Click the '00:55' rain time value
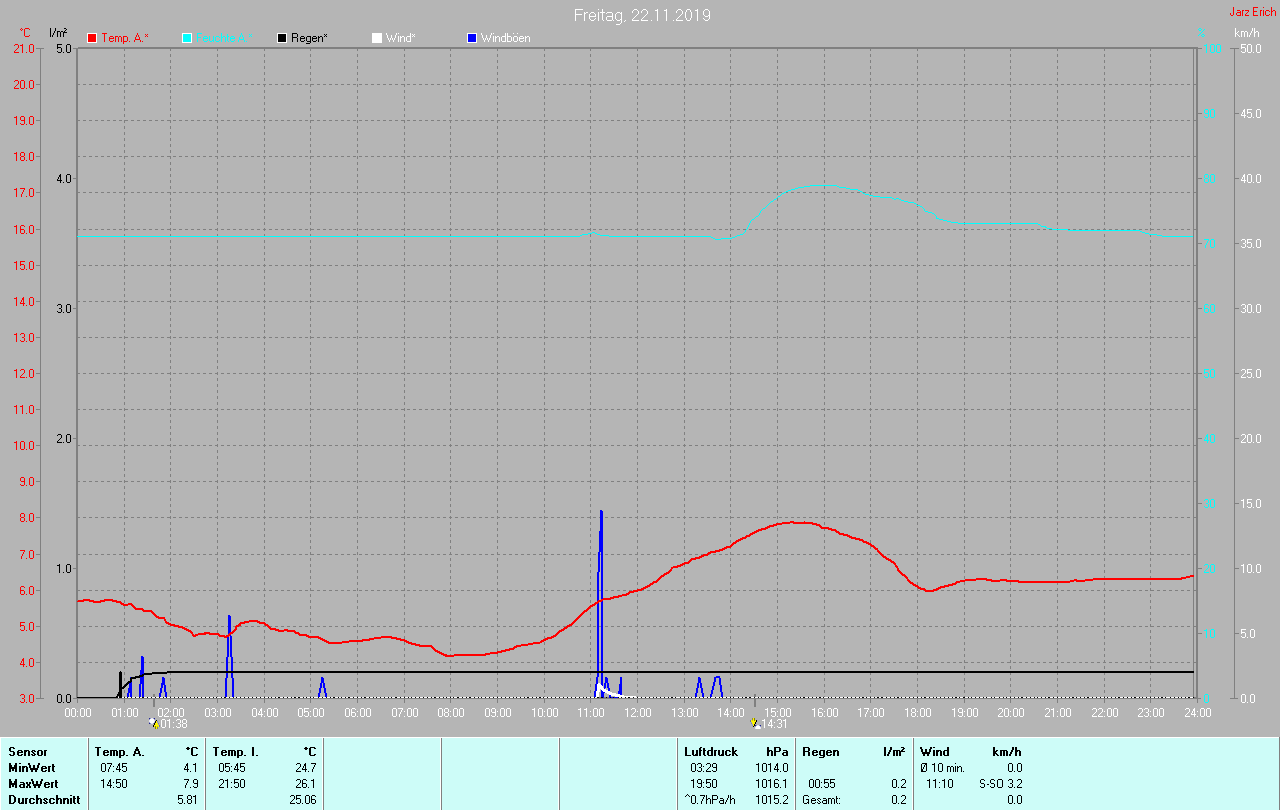 click(822, 784)
